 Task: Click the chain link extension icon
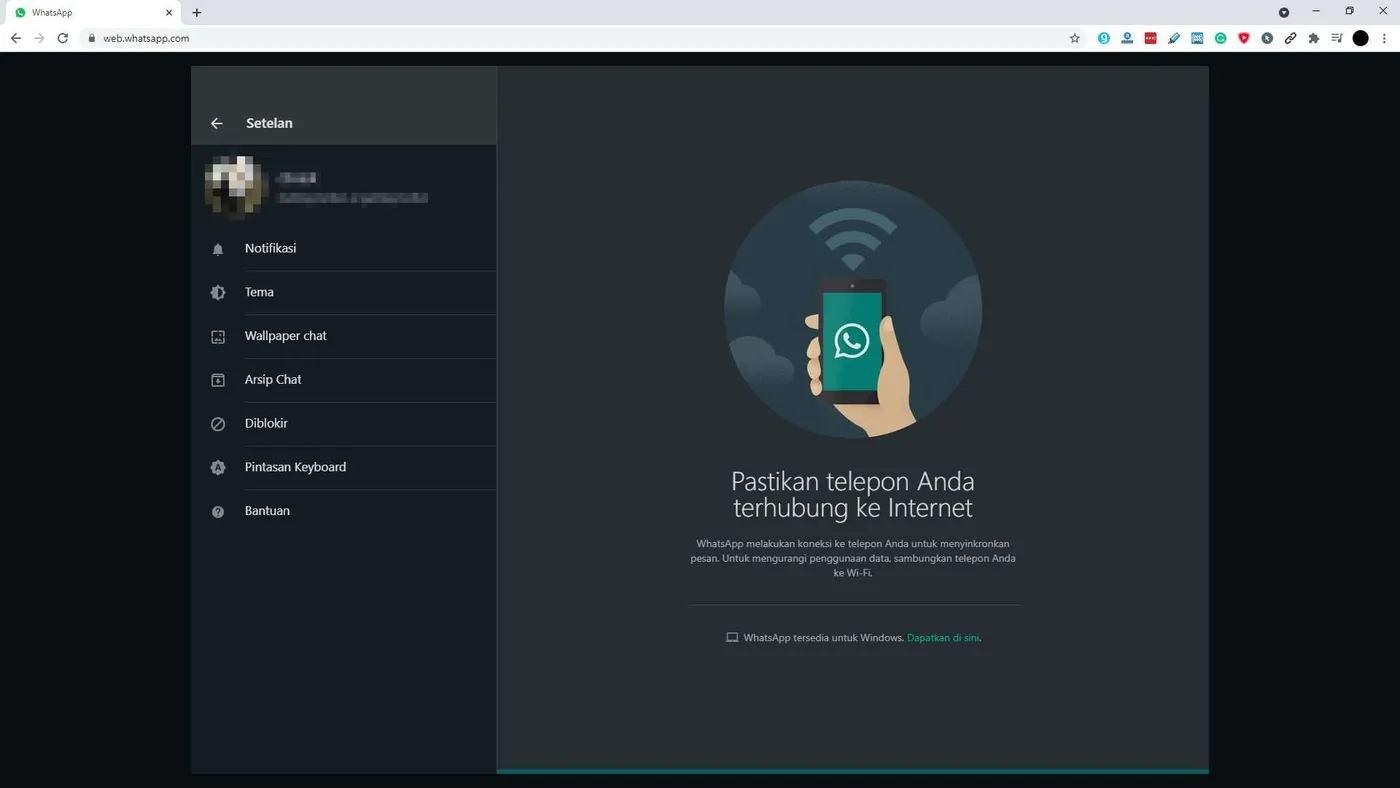[x=1291, y=38]
